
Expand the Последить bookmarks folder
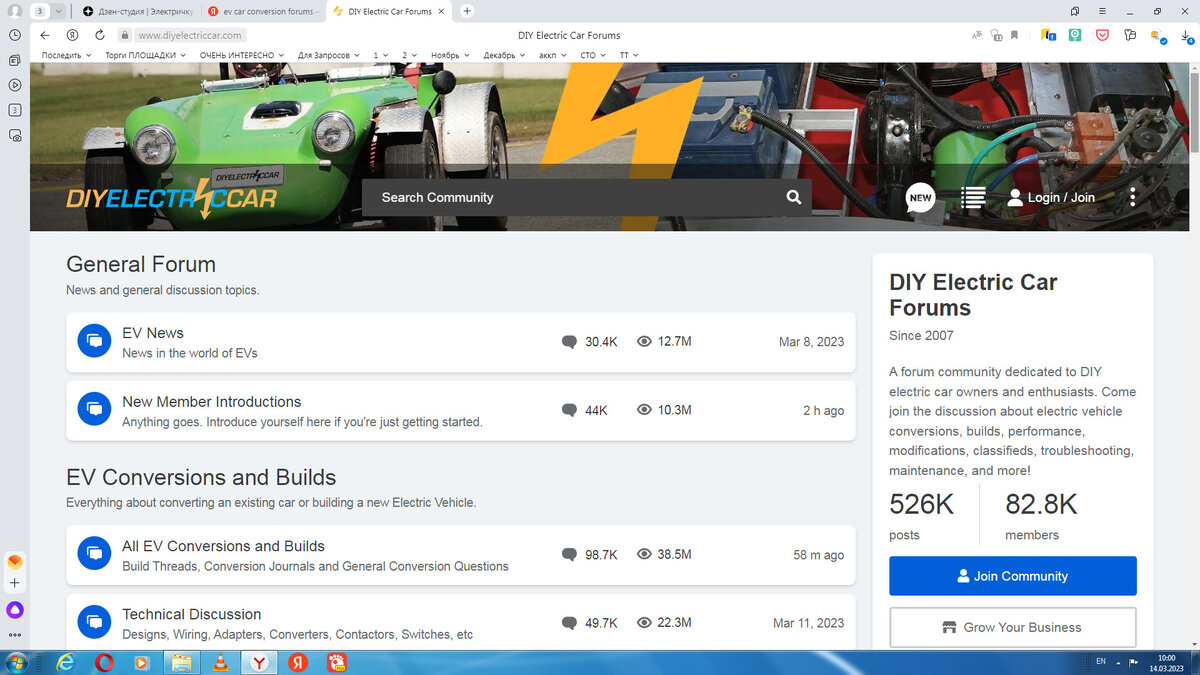[66, 56]
